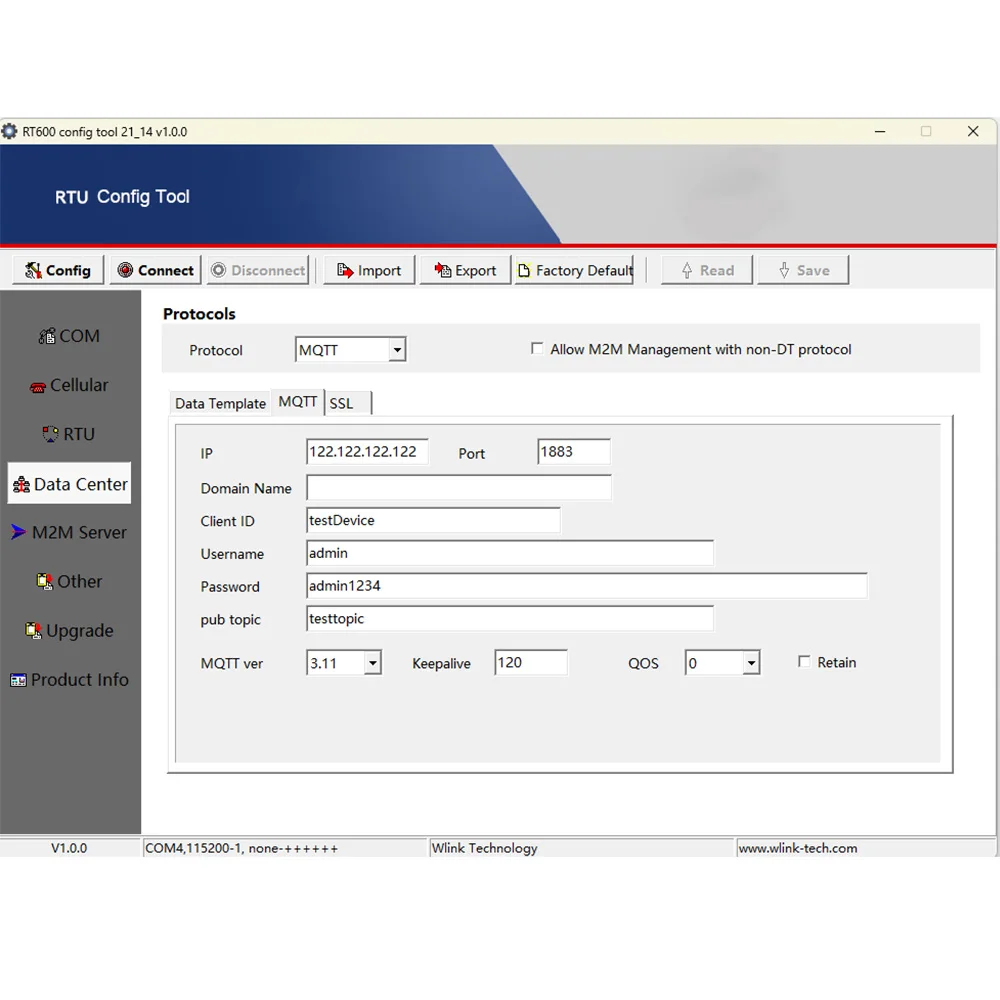Open the MQTT ver dropdown
The height and width of the screenshot is (1000, 1000).
click(x=372, y=663)
